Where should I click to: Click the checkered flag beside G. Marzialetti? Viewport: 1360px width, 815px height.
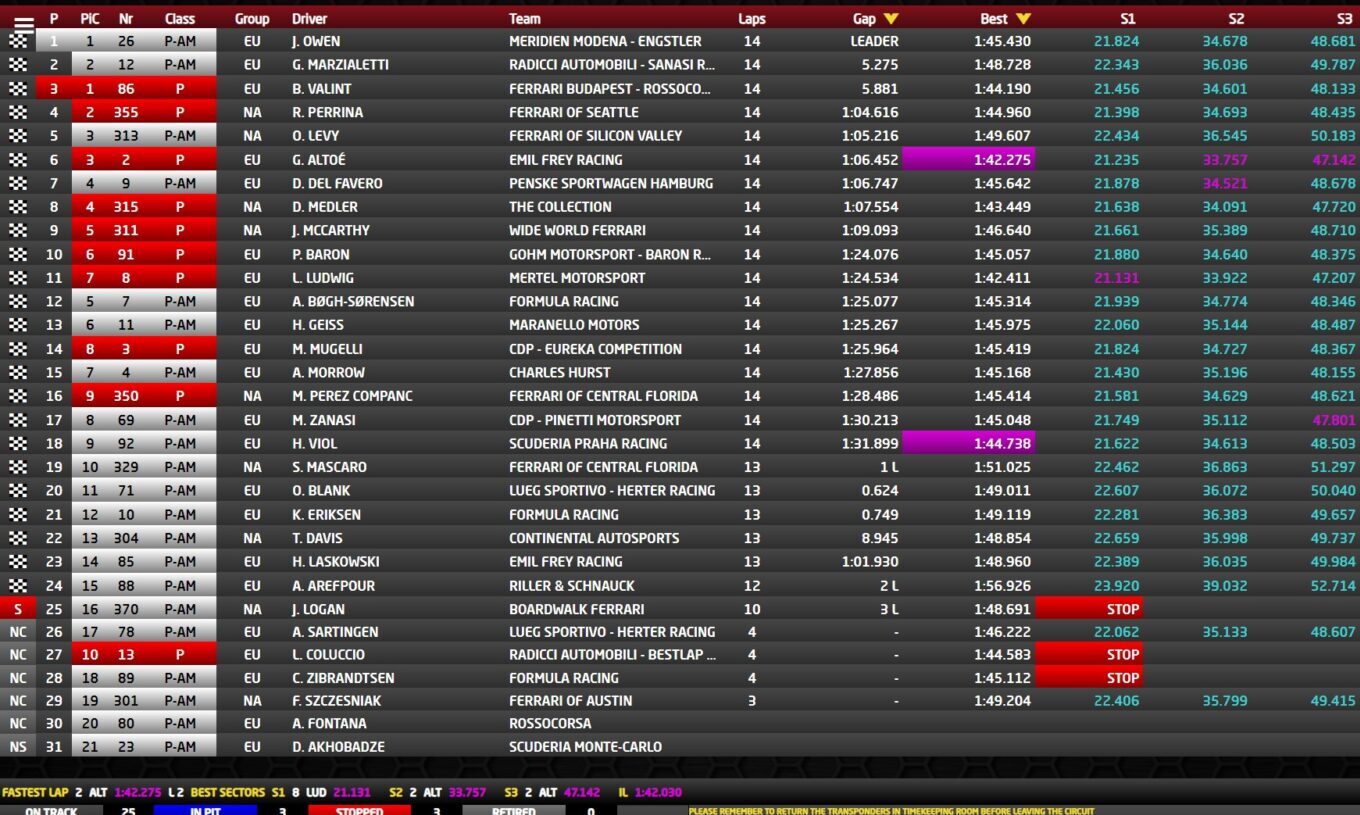click(x=18, y=65)
